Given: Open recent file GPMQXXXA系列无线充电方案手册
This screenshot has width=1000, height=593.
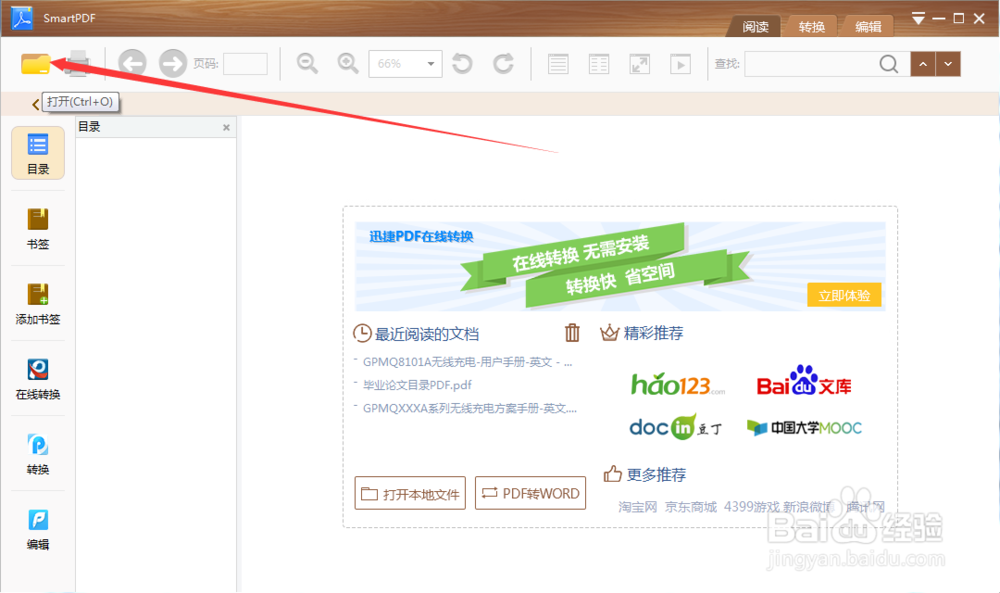Looking at the screenshot, I should (x=469, y=408).
